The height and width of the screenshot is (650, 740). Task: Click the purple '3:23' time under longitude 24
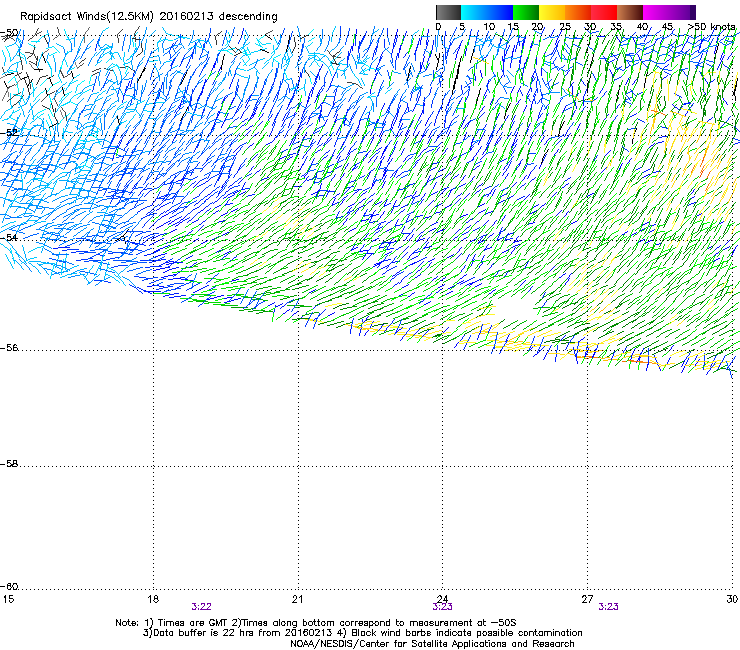442,607
